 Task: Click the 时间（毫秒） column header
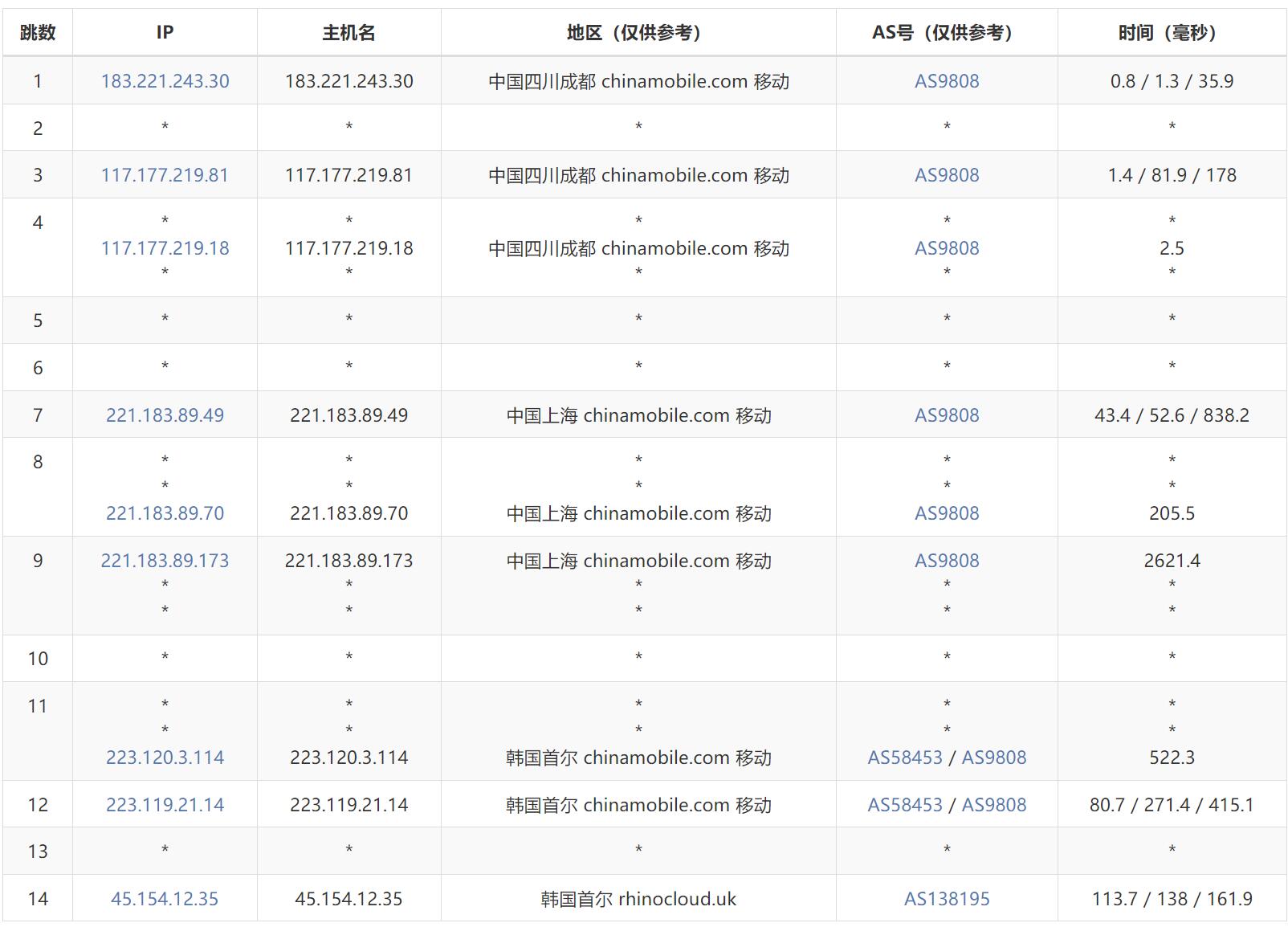[1172, 33]
